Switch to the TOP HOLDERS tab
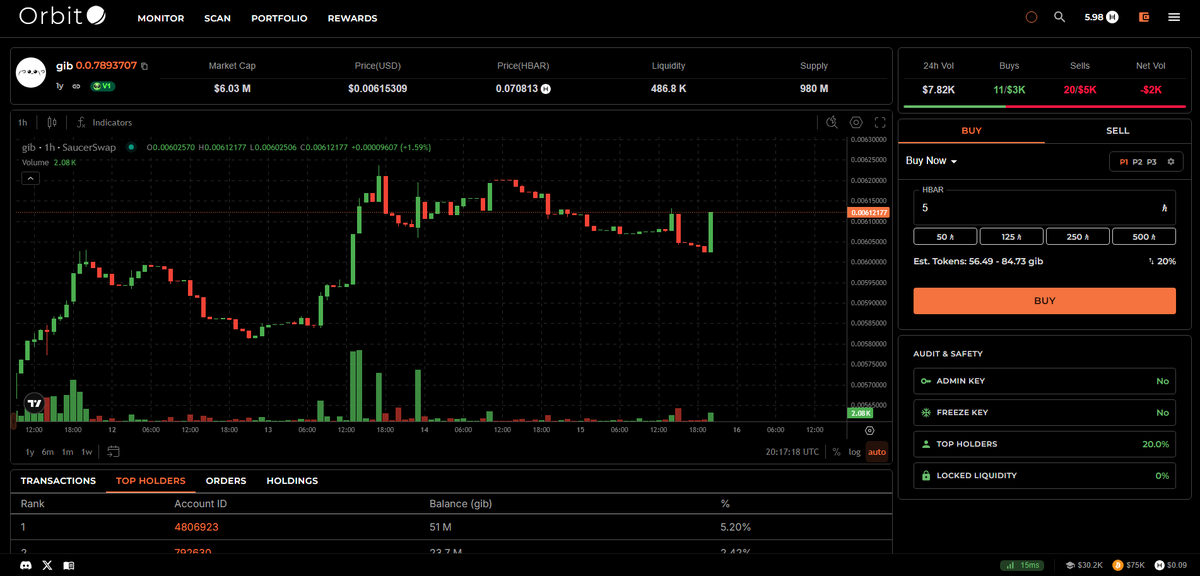1200x576 pixels. point(151,481)
